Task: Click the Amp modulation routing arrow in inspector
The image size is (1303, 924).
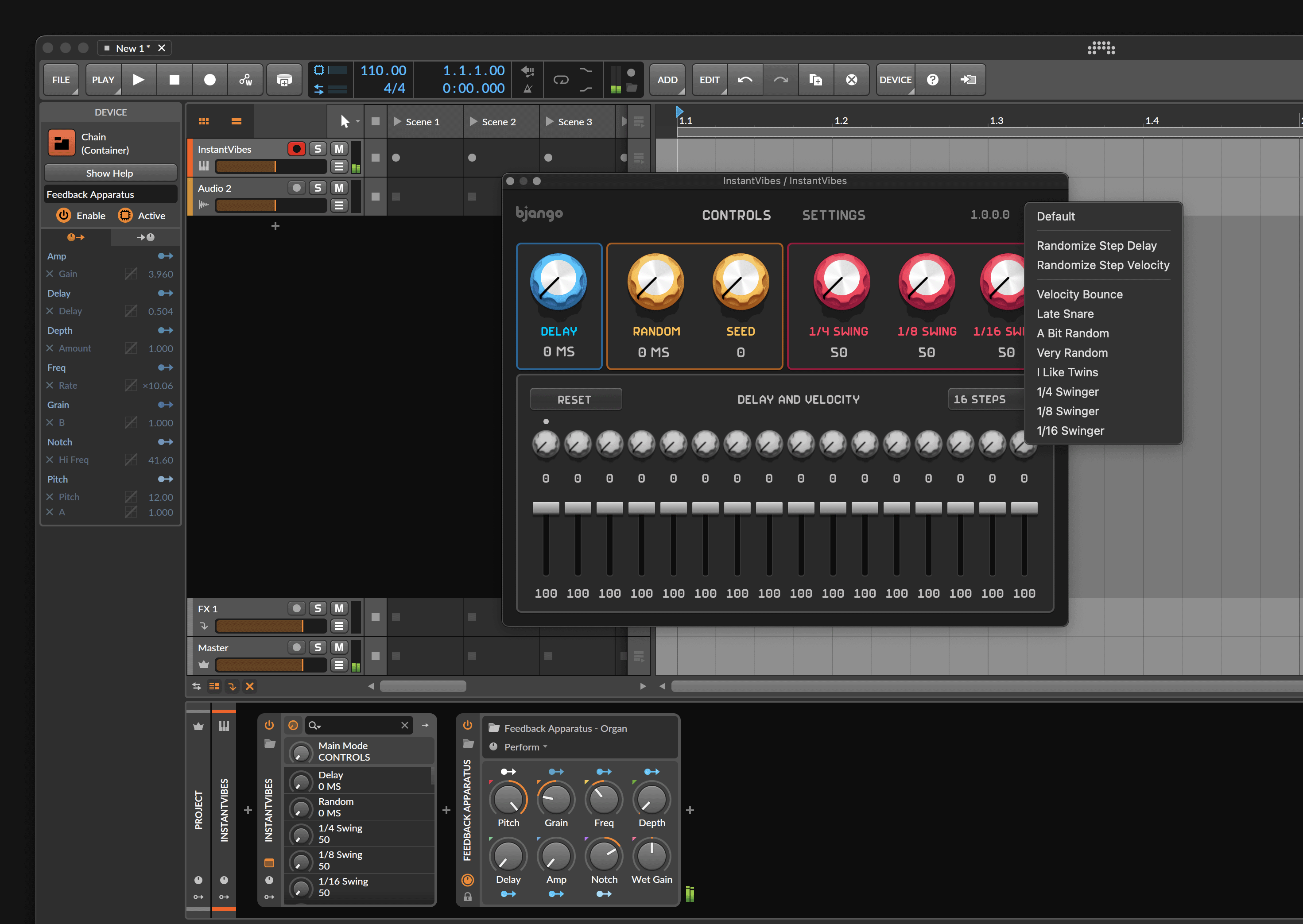Action: (x=165, y=256)
